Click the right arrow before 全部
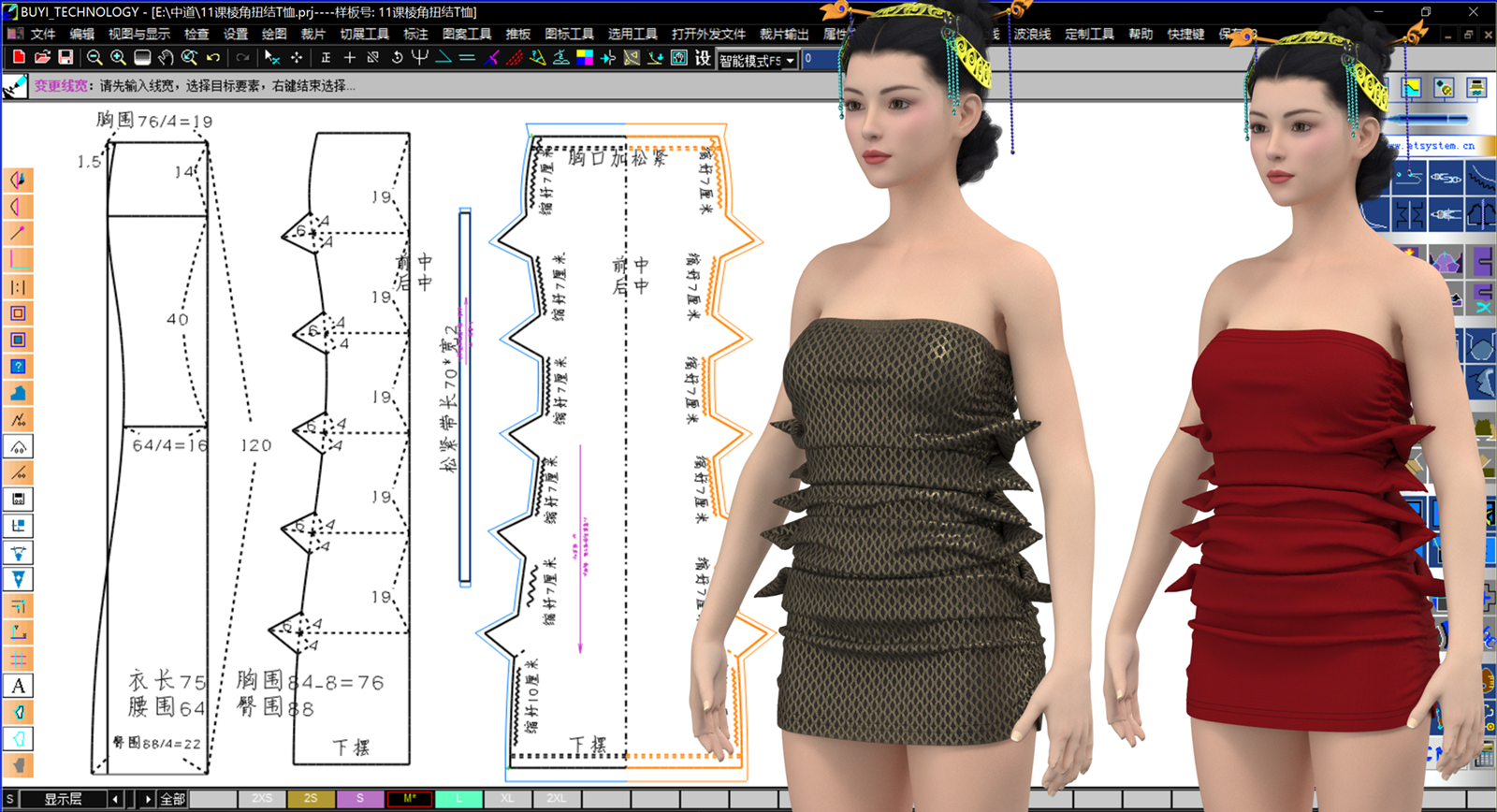Viewport: 1497px width, 812px height. click(148, 799)
